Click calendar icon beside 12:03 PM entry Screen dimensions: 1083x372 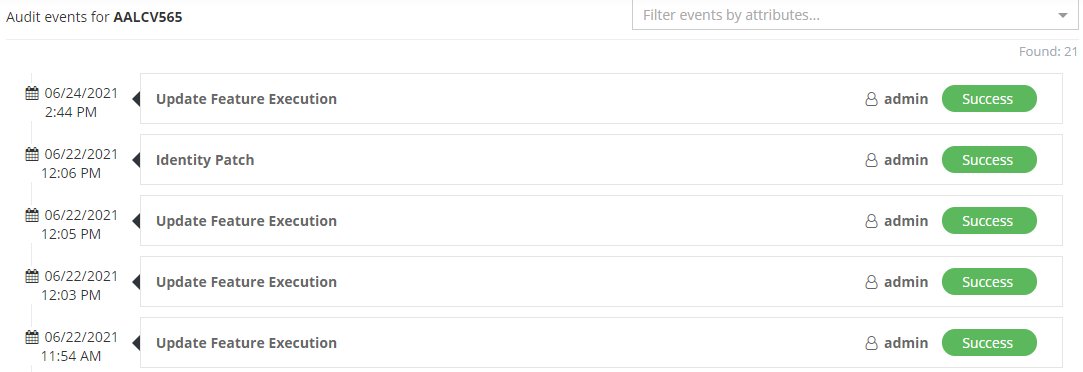coord(32,276)
